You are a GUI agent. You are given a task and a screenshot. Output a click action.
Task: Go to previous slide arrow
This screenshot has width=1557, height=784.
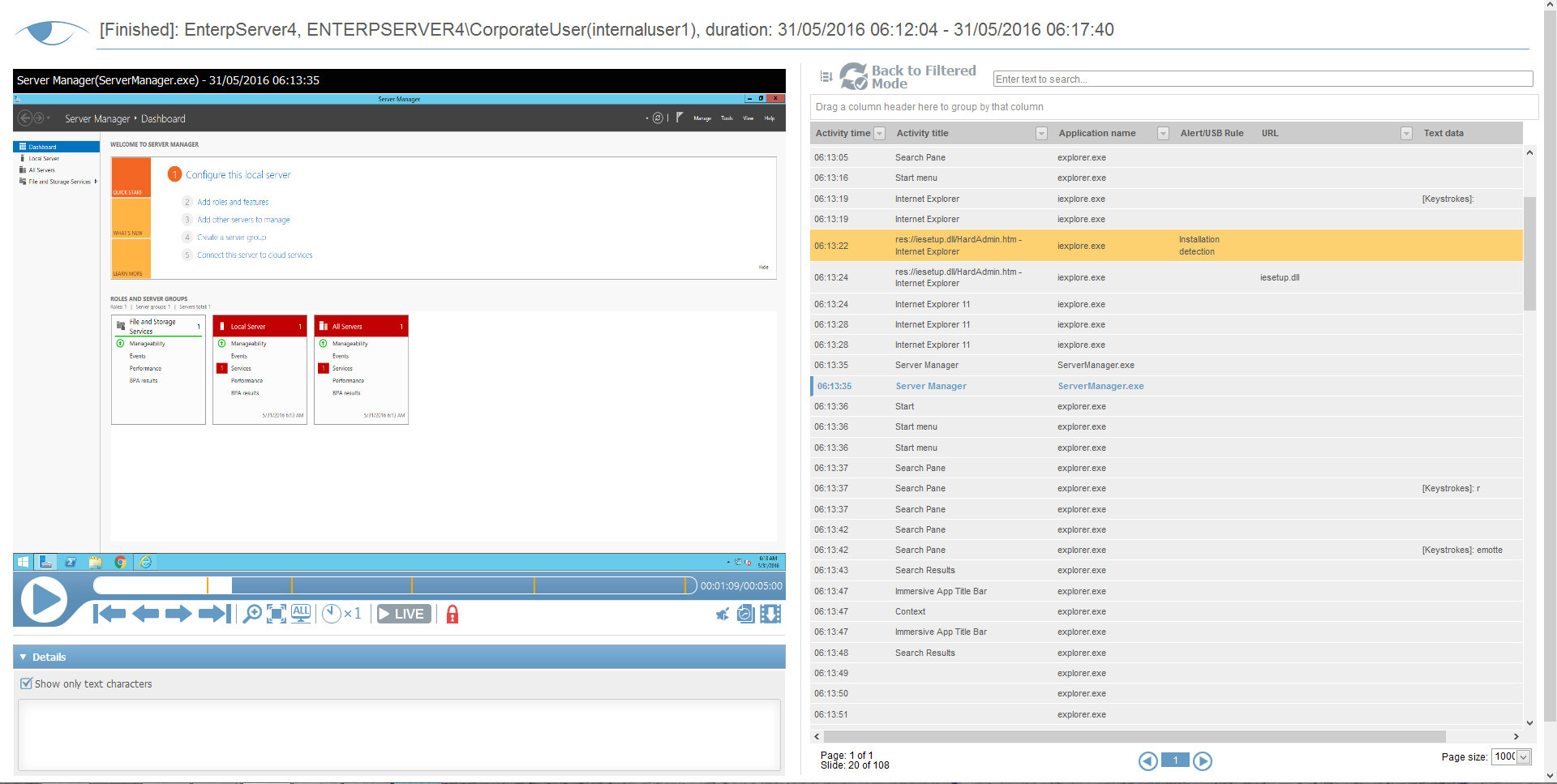(145, 614)
